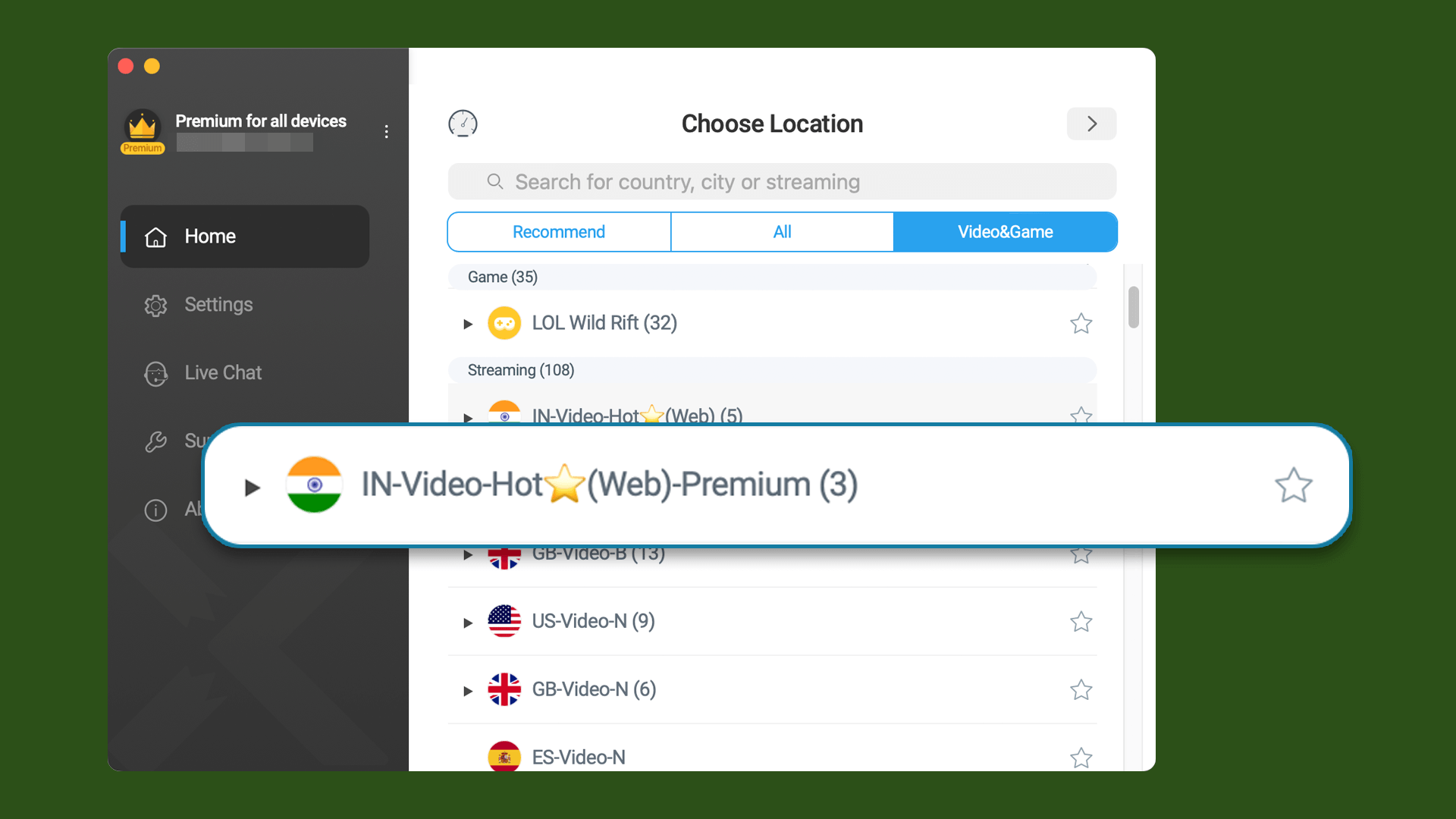Image resolution: width=1456 pixels, height=819 pixels.
Task: Expand the US-Video-N server group
Action: (x=468, y=623)
